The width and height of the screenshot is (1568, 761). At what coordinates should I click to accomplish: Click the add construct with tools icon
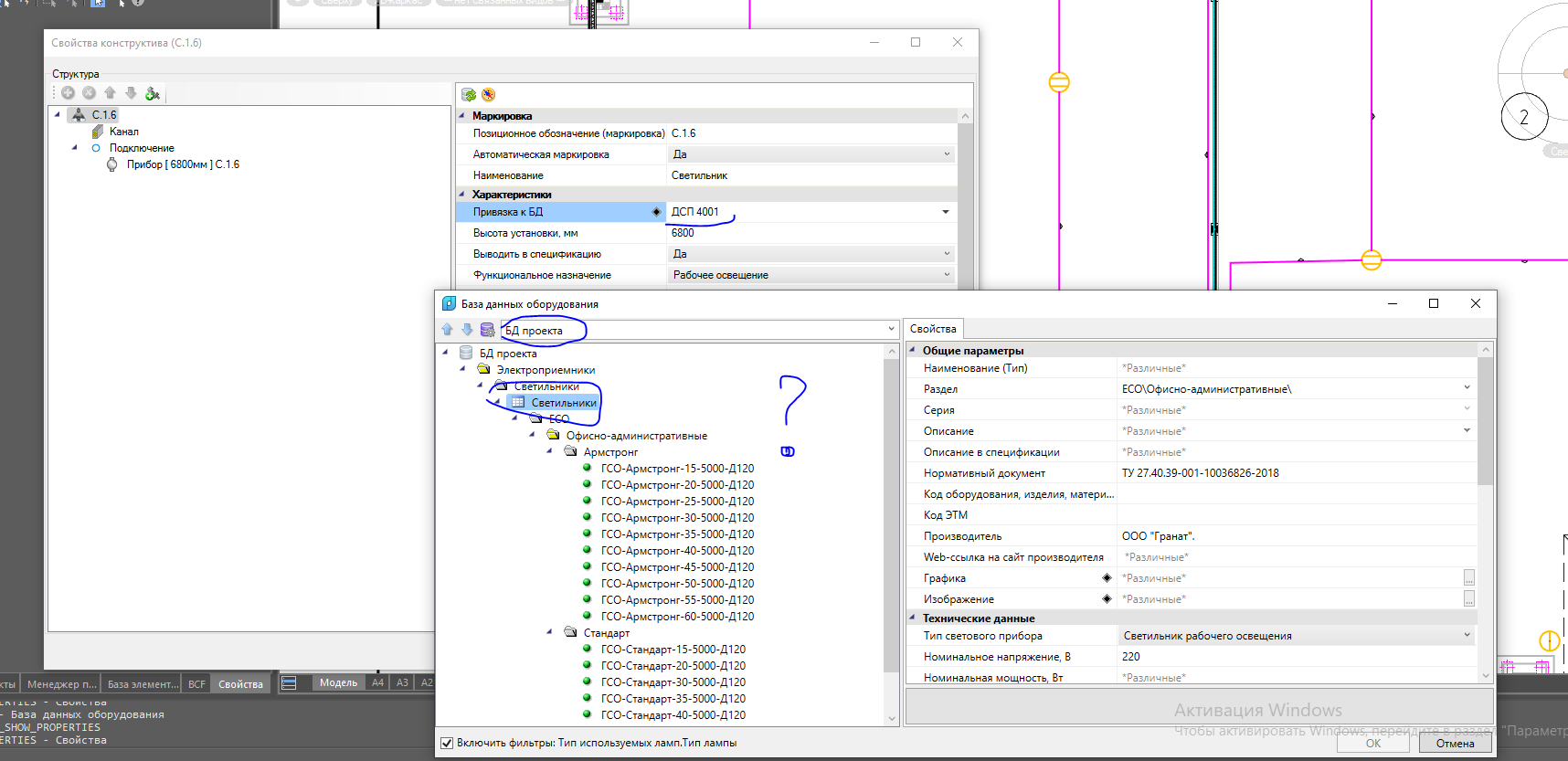pos(153,93)
